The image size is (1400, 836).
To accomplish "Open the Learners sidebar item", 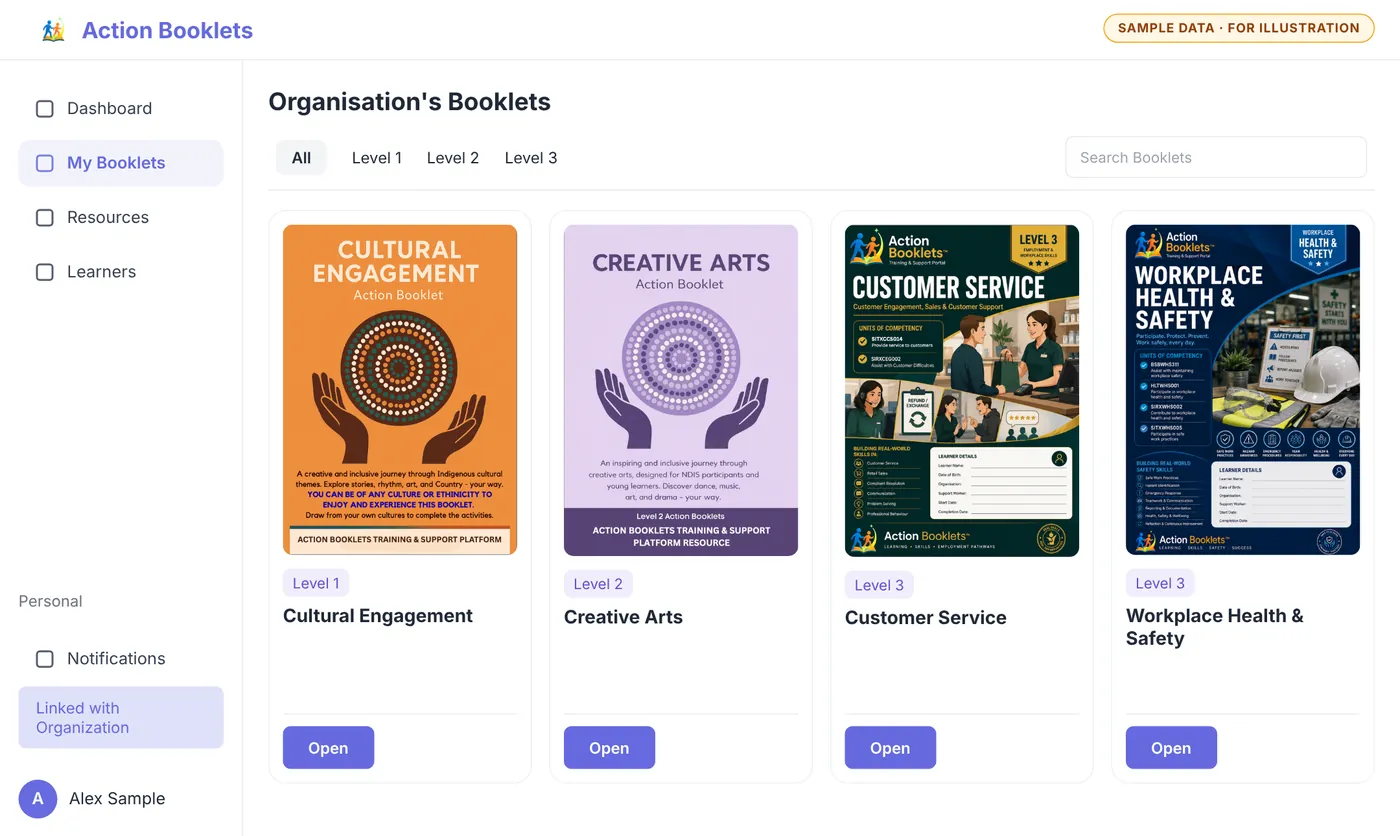I will point(121,272).
